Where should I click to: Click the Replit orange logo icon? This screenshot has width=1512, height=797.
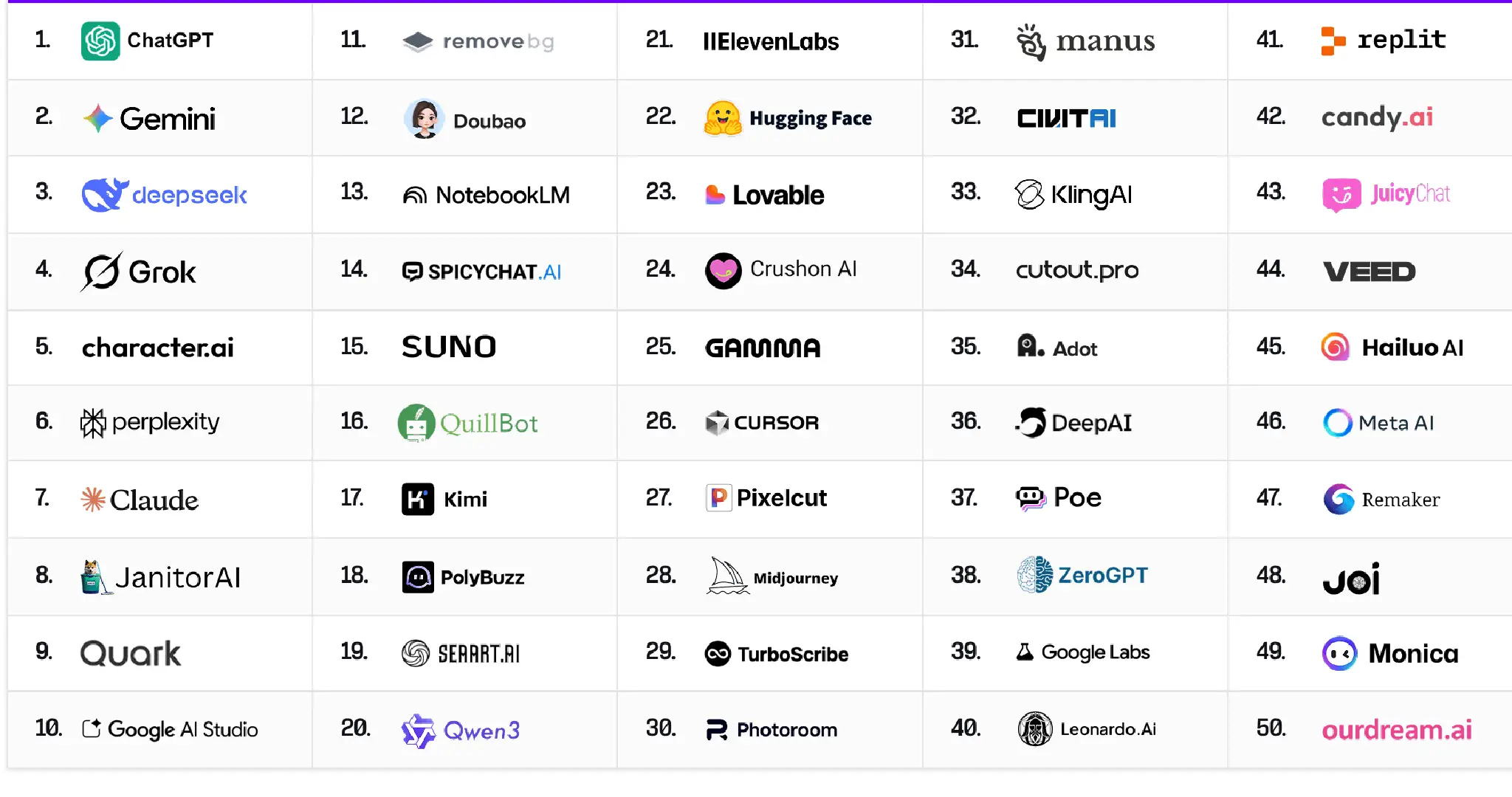click(1333, 41)
